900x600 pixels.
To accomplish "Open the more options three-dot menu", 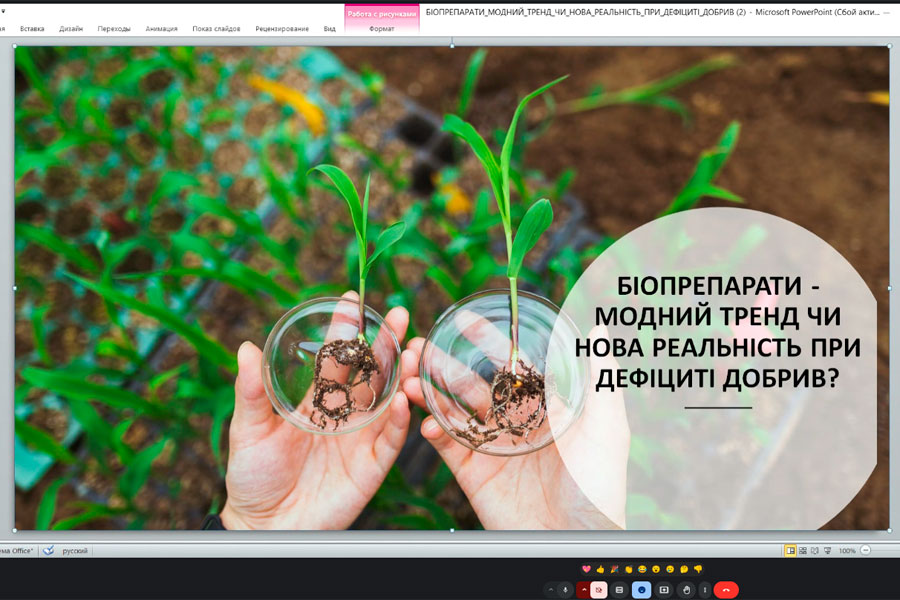I will (705, 590).
